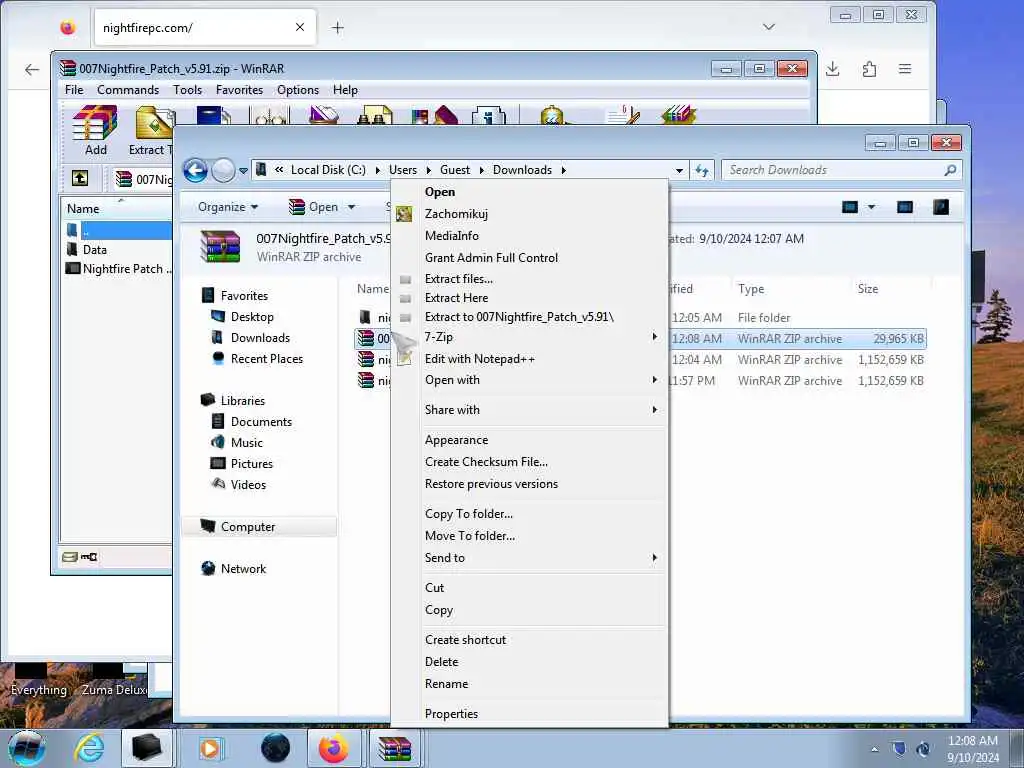
Task: Open Internet Explorer from the taskbar
Action: [89, 748]
